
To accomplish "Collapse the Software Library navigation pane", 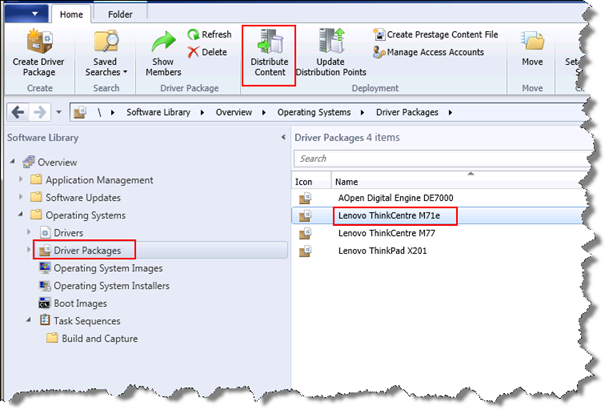I will pyautogui.click(x=283, y=137).
